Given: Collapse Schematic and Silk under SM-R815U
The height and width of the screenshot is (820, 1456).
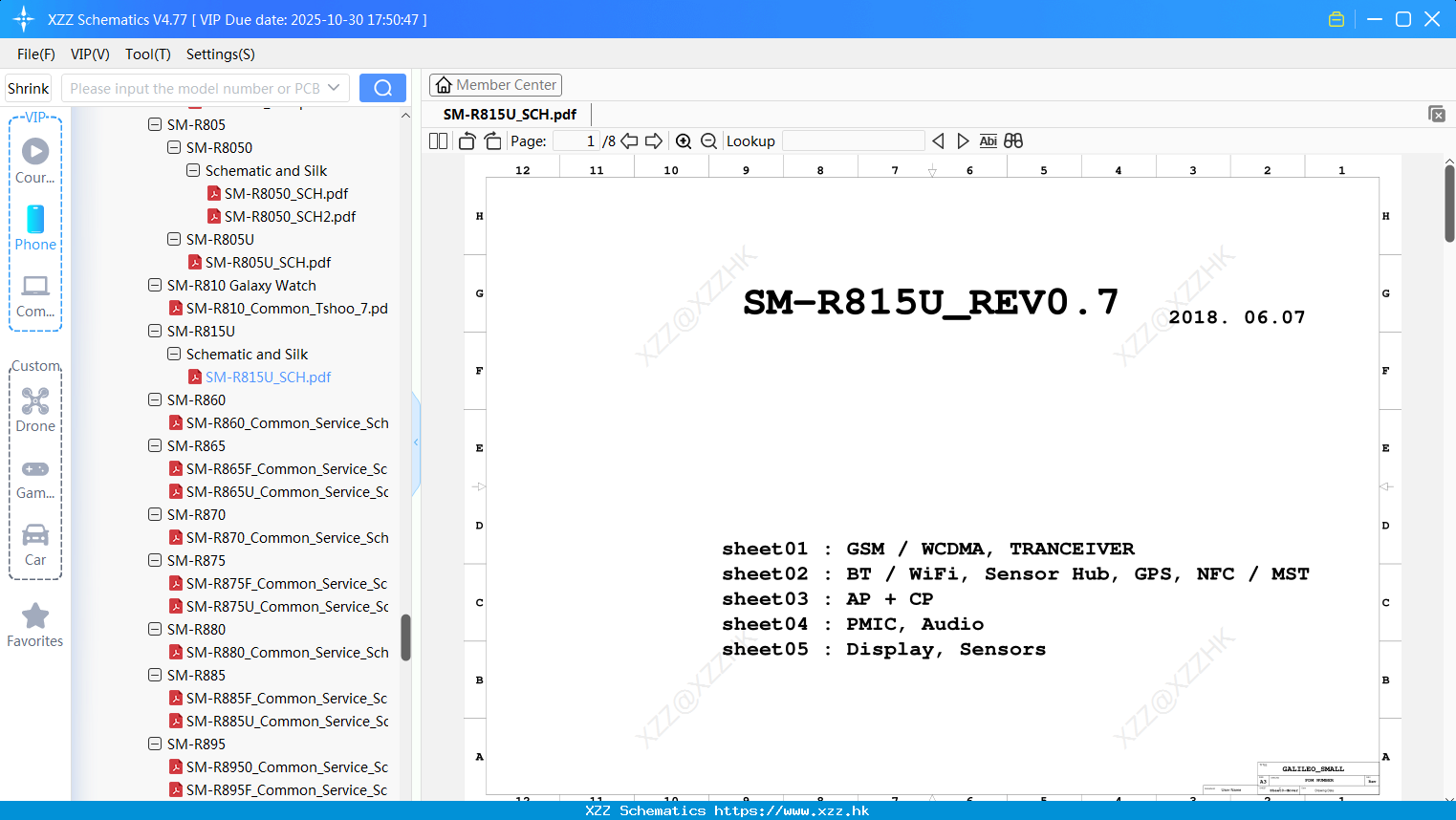Looking at the screenshot, I should pyautogui.click(x=174, y=354).
